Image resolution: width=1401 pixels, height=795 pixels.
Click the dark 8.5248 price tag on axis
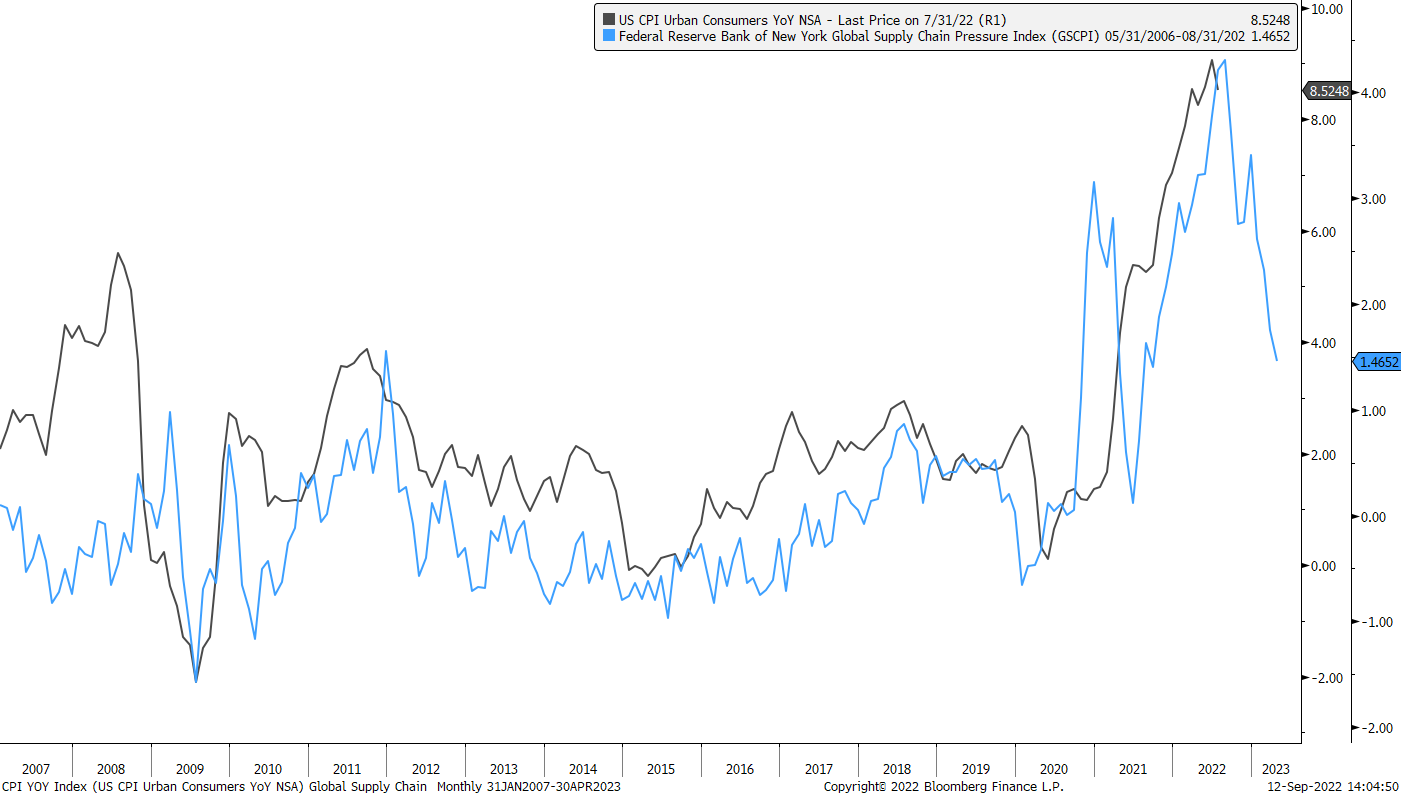[x=1329, y=91]
